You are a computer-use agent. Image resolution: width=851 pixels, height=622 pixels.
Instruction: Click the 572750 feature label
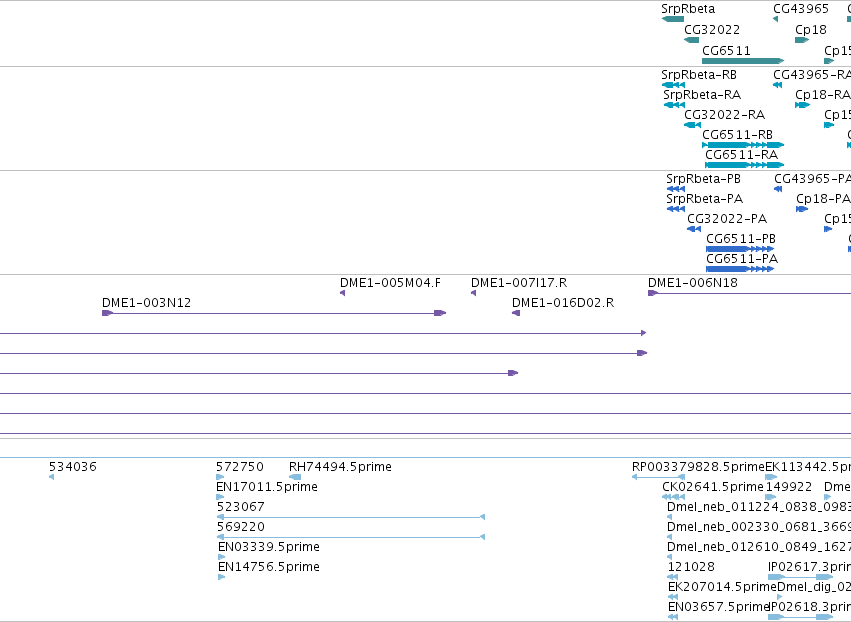240,467
